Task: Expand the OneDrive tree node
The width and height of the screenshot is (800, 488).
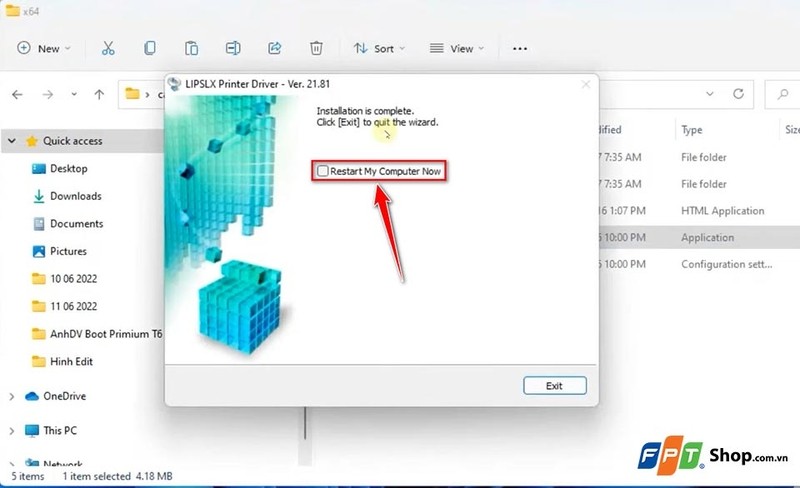Action: point(12,397)
